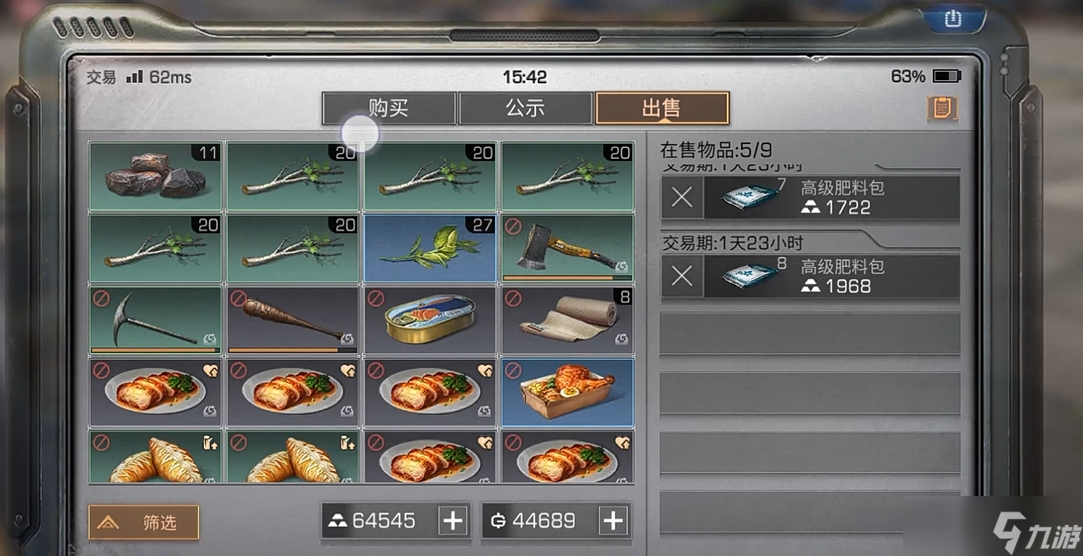Choose the pickaxe item
This screenshot has height=556, width=1083.
click(155, 320)
